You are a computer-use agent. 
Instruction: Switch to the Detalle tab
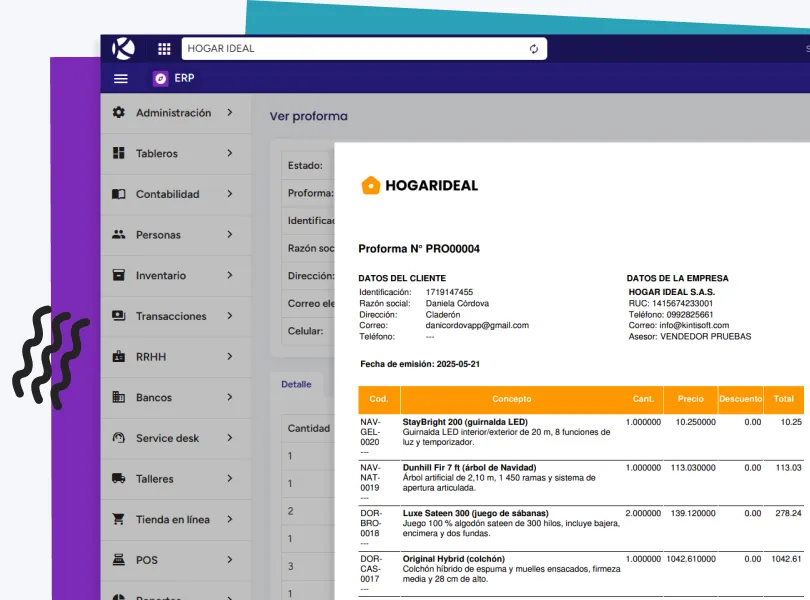click(296, 384)
